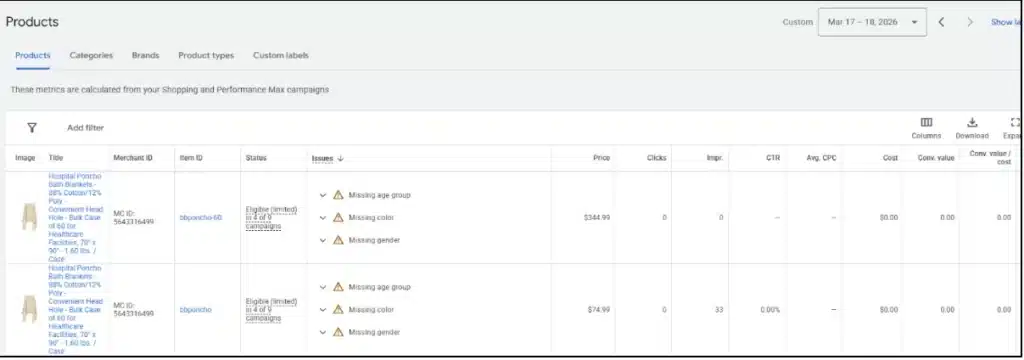Go to previous date range
Screen dimensions: 1024x360
click(x=941, y=22)
